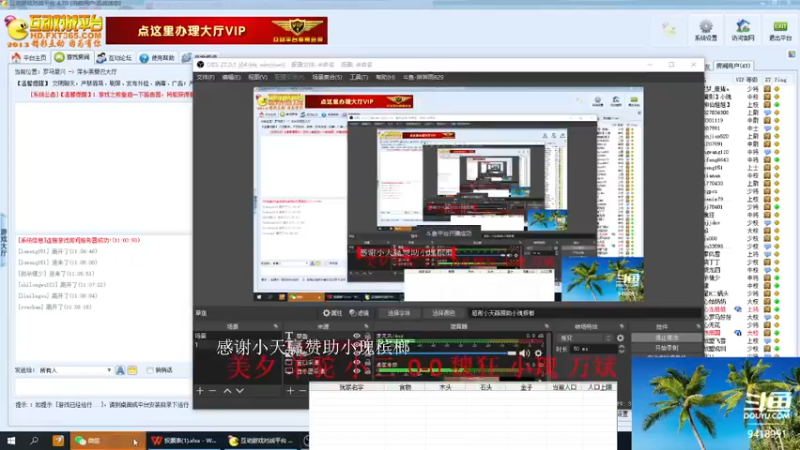Open source properties via gear icon 属性

click(332, 313)
